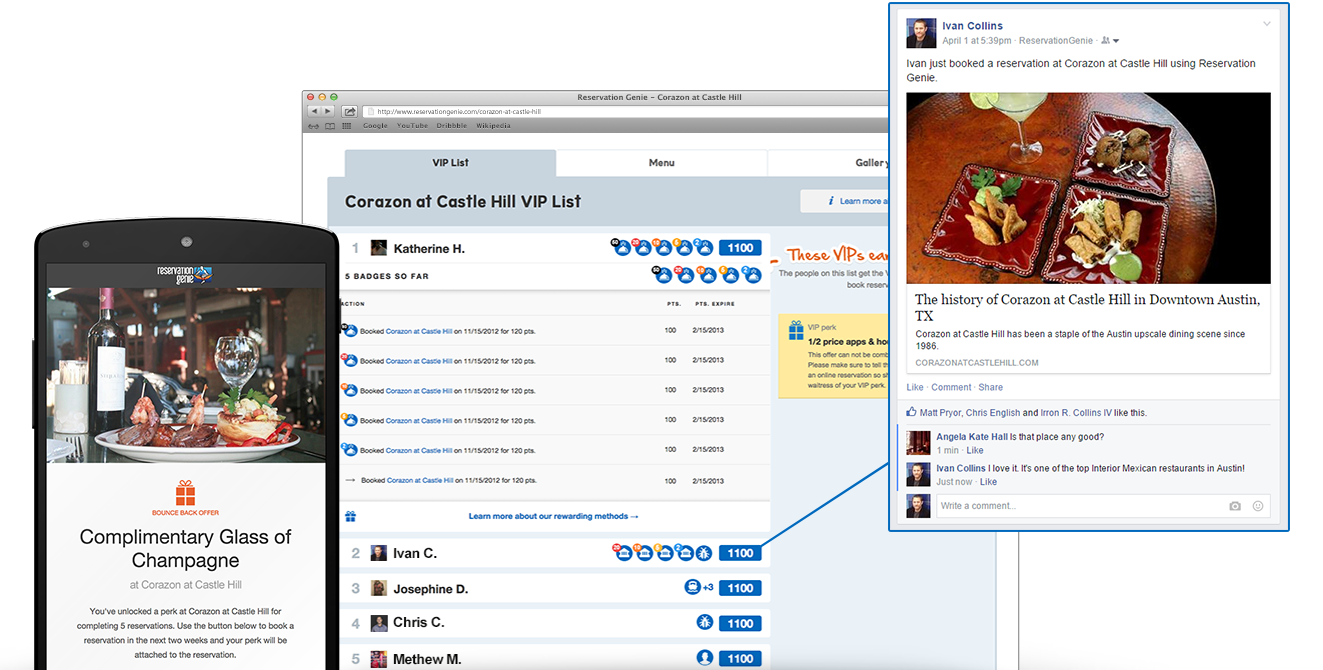Open Matt Pryor's profile from likes
Viewport: 1323px width, 670px height.
tap(940, 412)
